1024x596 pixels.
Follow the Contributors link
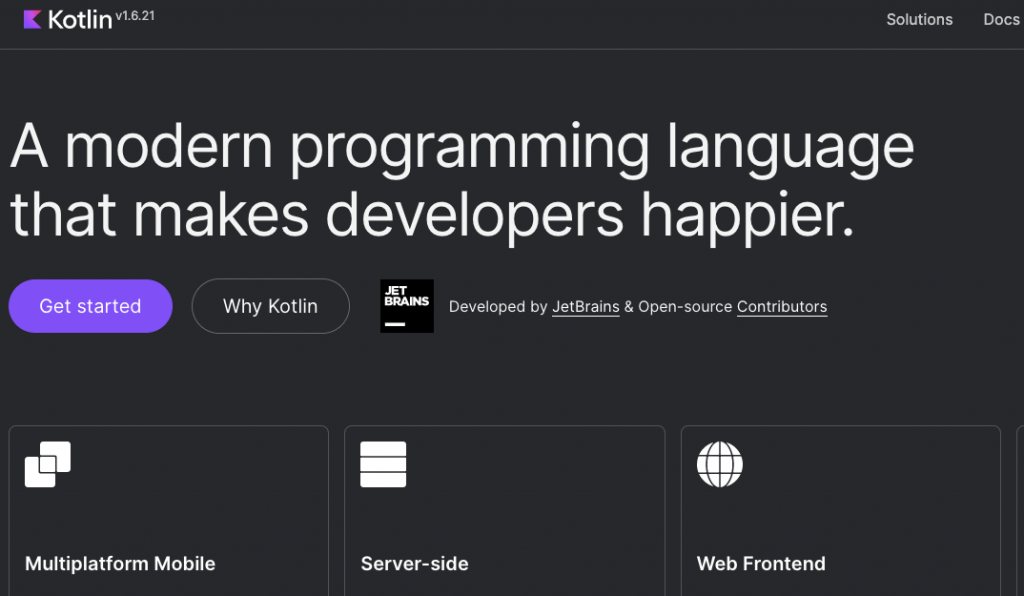point(782,307)
